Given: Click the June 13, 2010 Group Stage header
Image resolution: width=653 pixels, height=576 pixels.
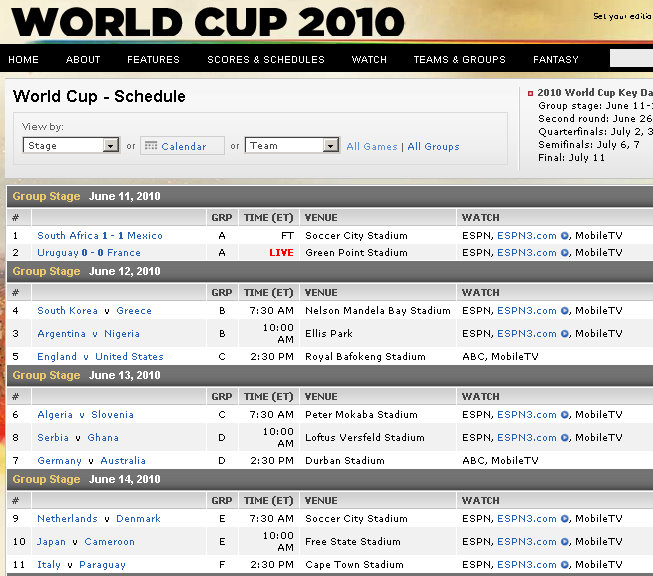Looking at the screenshot, I should coord(330,375).
